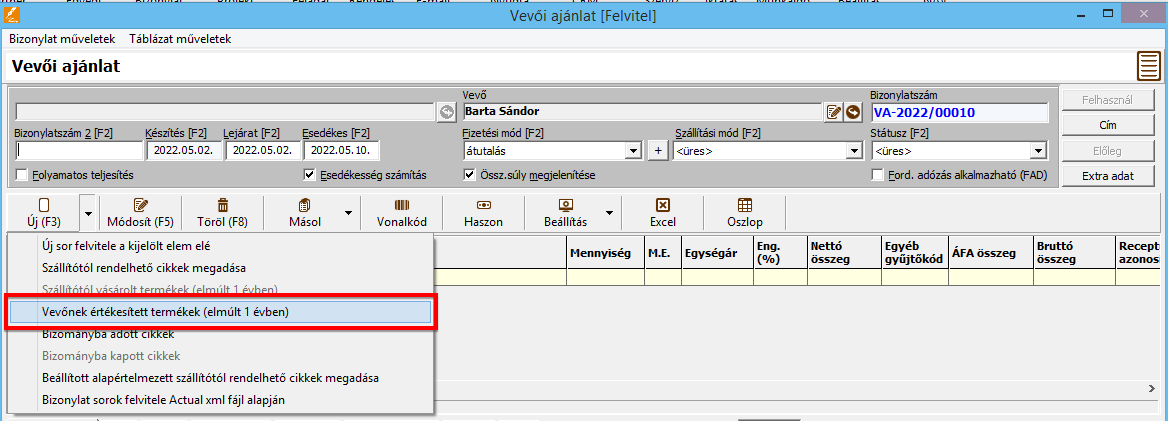
Task: Expand the Státusz dropdown
Action: click(x=1040, y=152)
